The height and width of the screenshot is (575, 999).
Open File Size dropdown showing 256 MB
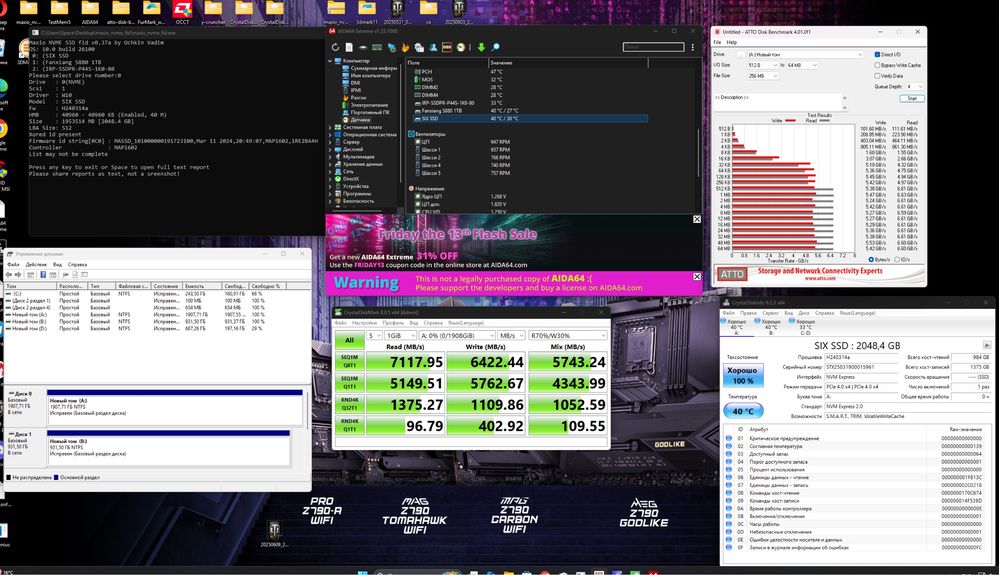(x=763, y=76)
